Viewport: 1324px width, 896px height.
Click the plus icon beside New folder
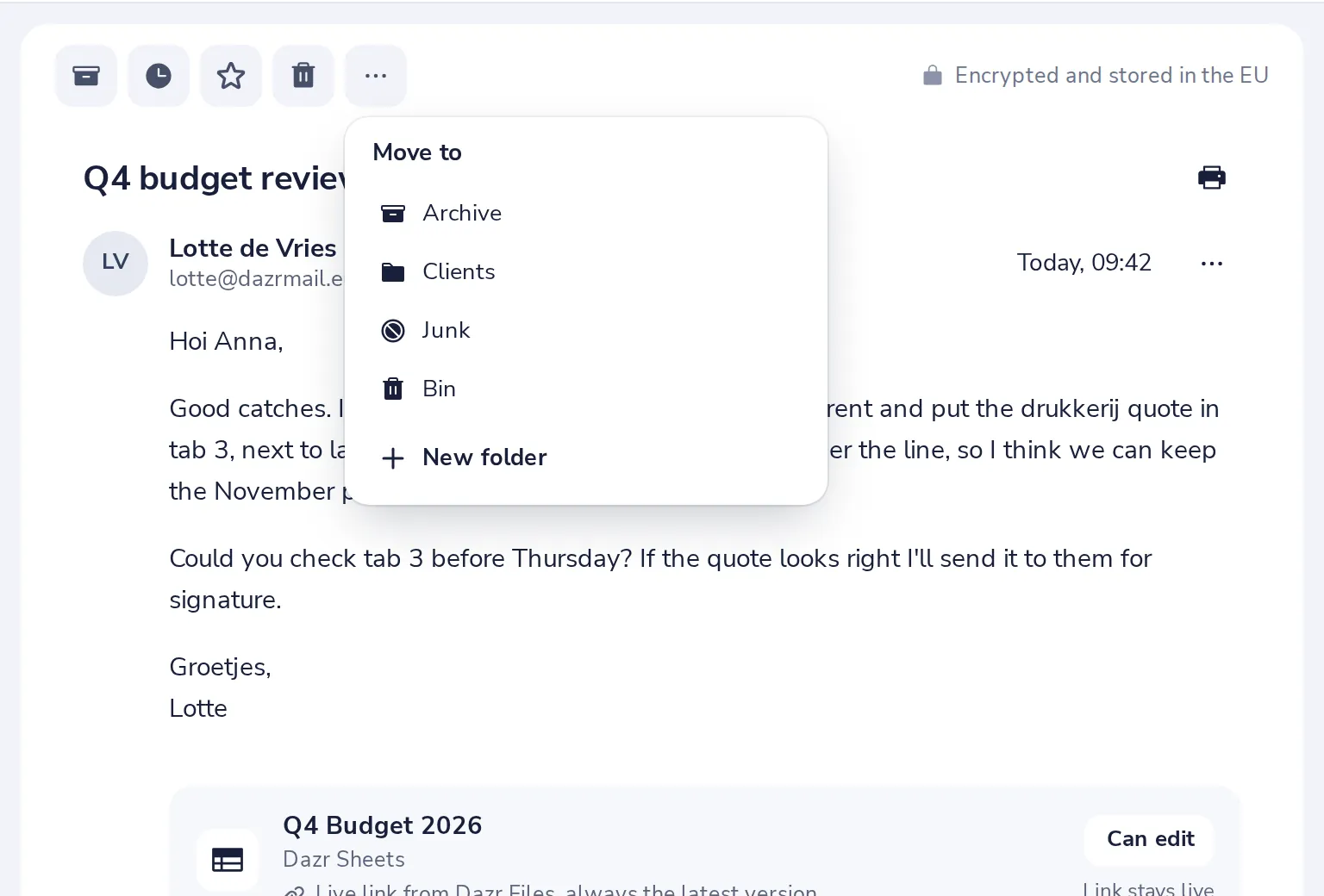[x=393, y=458]
